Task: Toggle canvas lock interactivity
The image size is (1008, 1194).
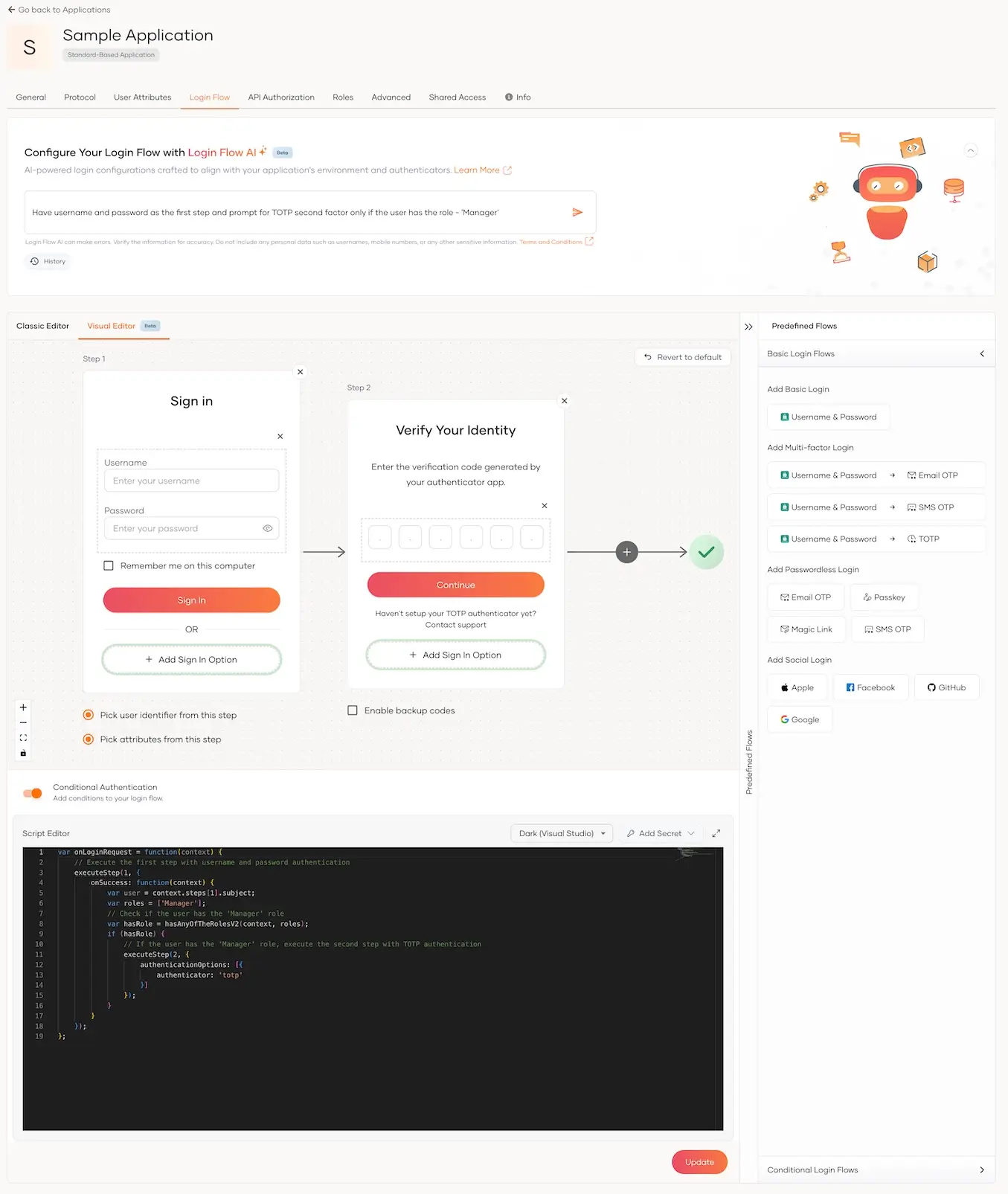Action: 23,753
